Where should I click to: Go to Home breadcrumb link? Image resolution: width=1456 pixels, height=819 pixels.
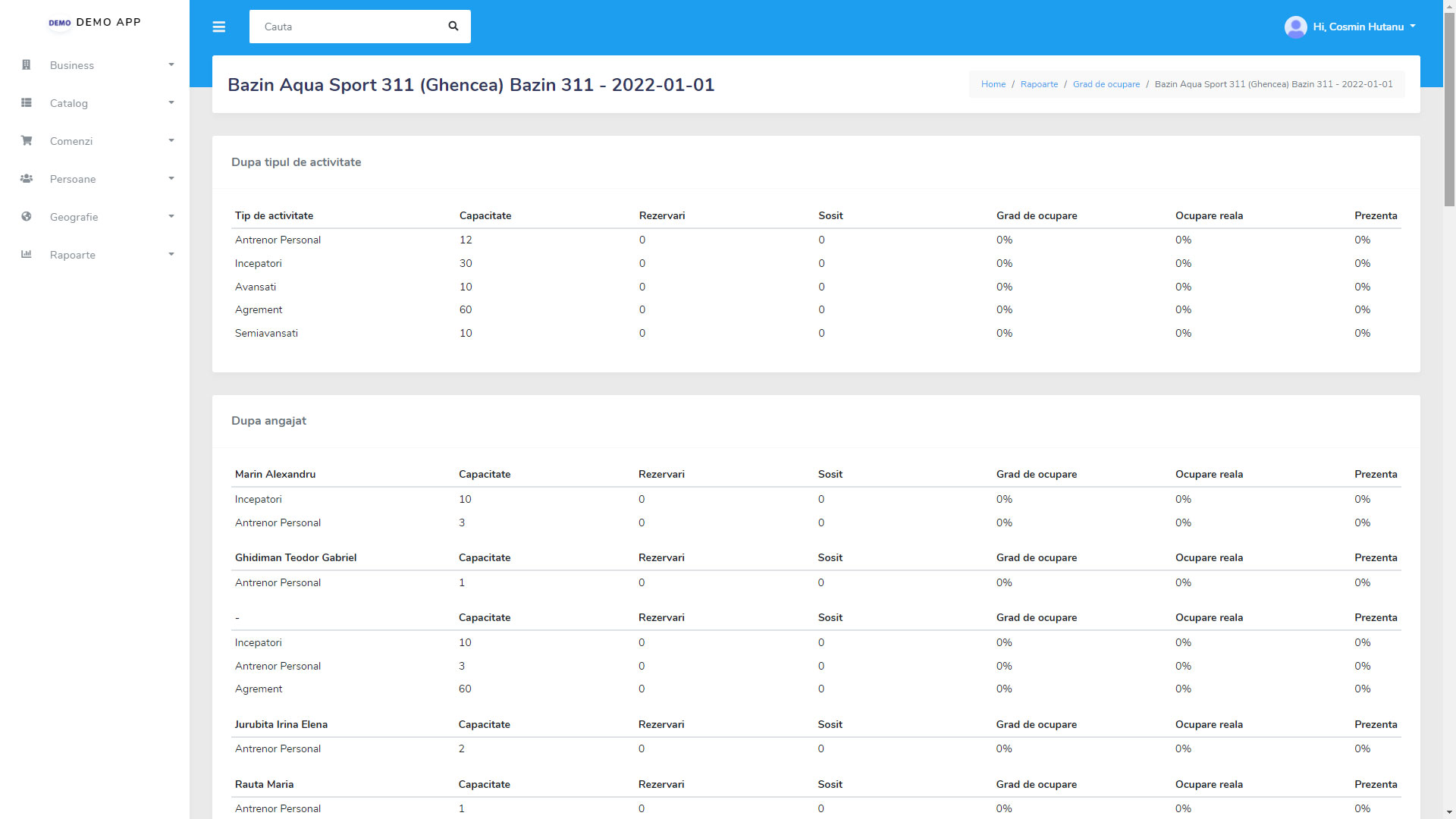coord(993,84)
